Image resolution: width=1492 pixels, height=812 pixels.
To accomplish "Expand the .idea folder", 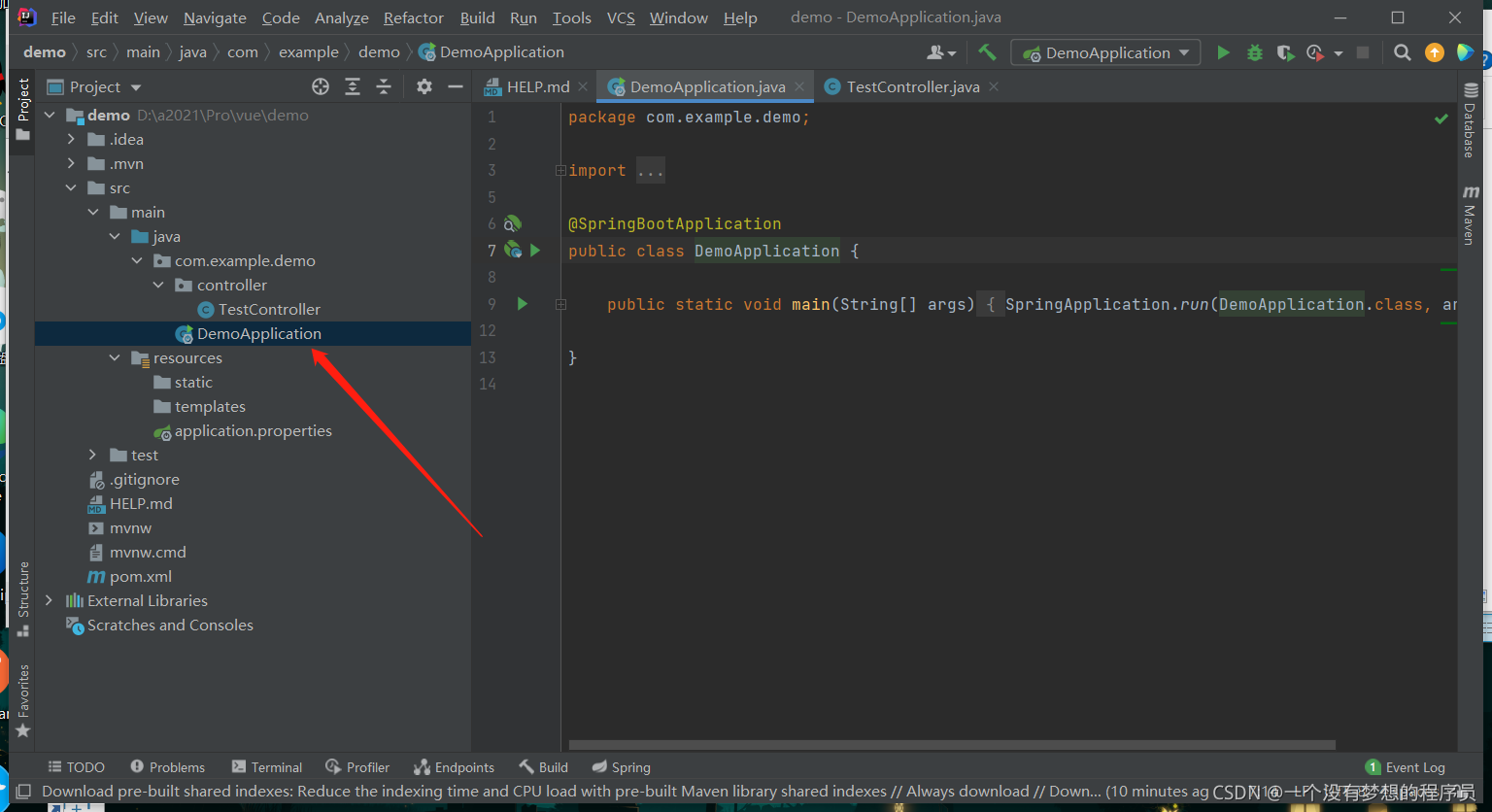I will click(x=71, y=139).
